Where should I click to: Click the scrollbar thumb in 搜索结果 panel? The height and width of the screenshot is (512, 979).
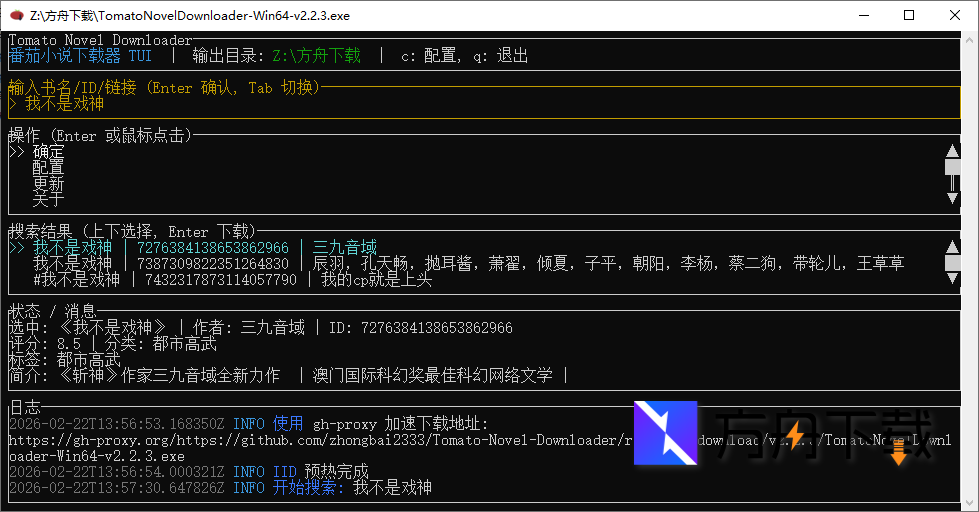tap(952, 263)
